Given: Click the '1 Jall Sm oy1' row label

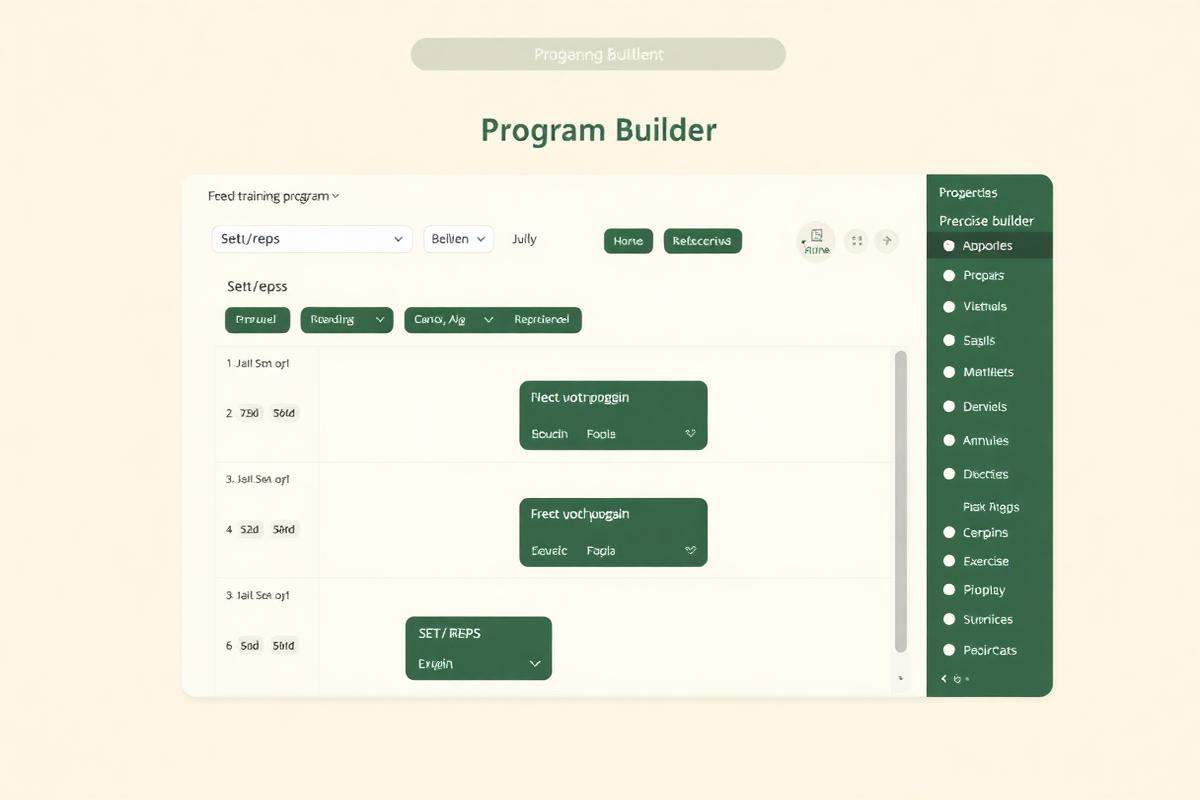Looking at the screenshot, I should point(258,364).
